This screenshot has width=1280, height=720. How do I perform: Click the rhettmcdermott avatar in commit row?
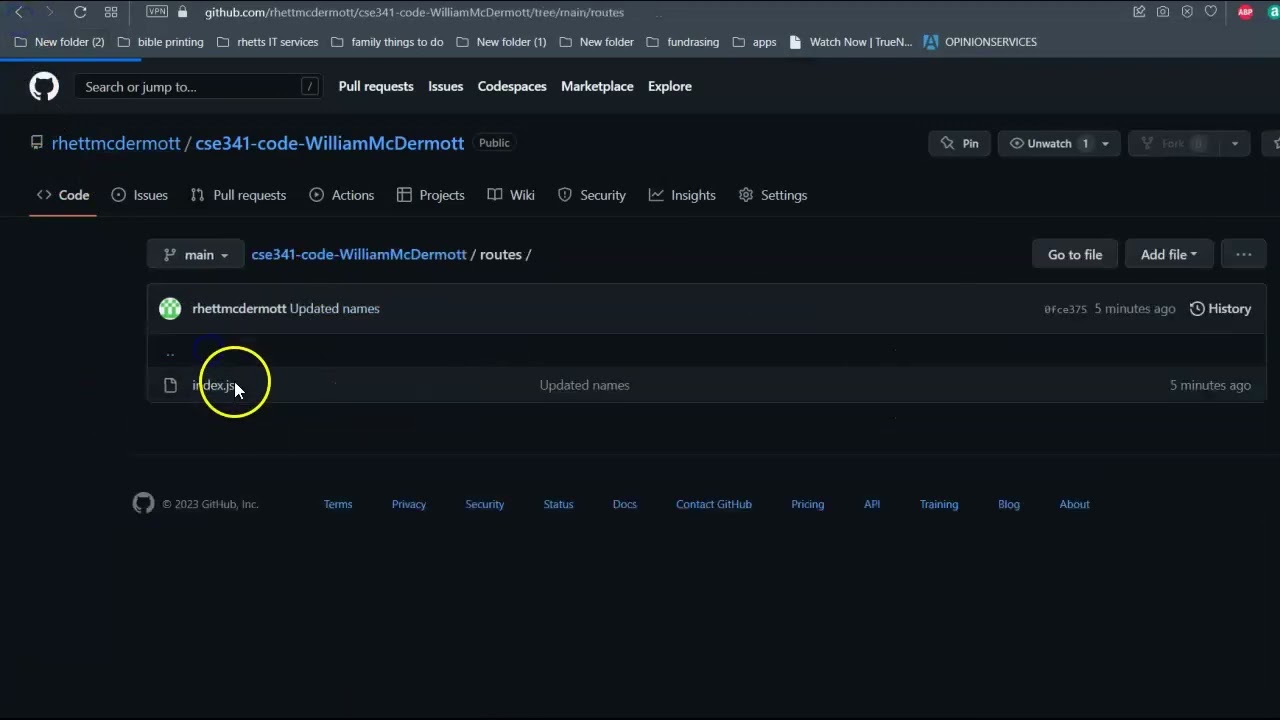pyautogui.click(x=170, y=308)
